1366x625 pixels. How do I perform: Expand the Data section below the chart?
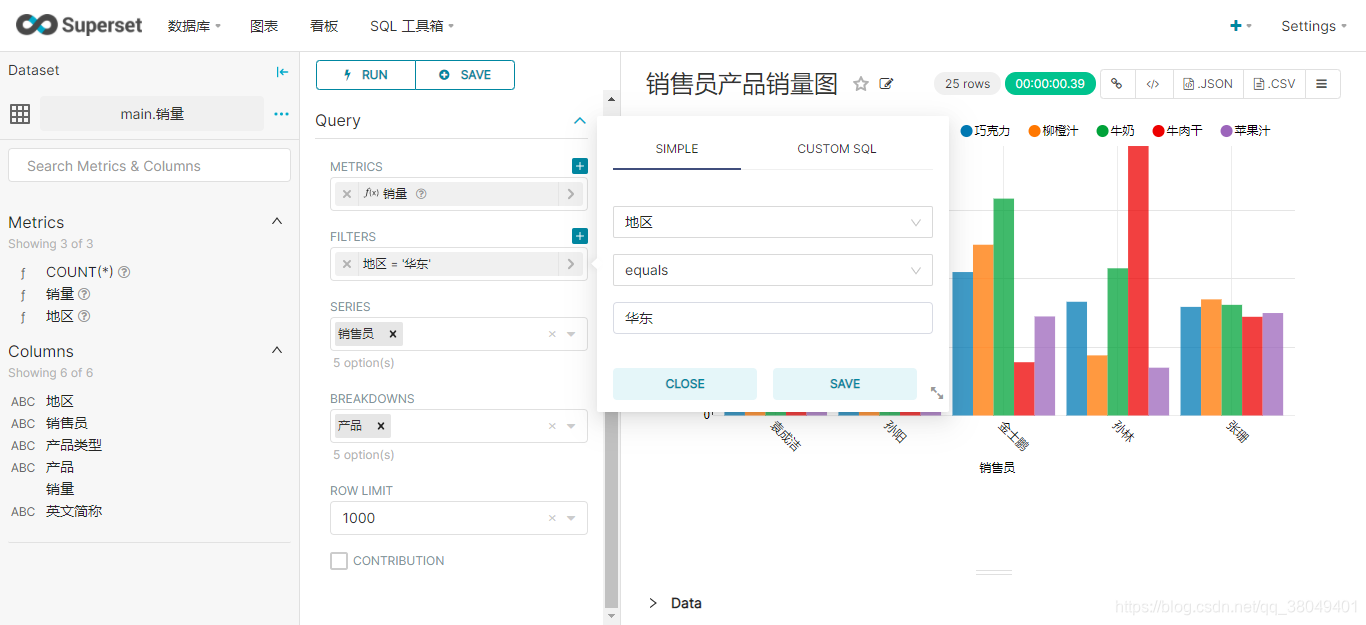pyautogui.click(x=675, y=603)
